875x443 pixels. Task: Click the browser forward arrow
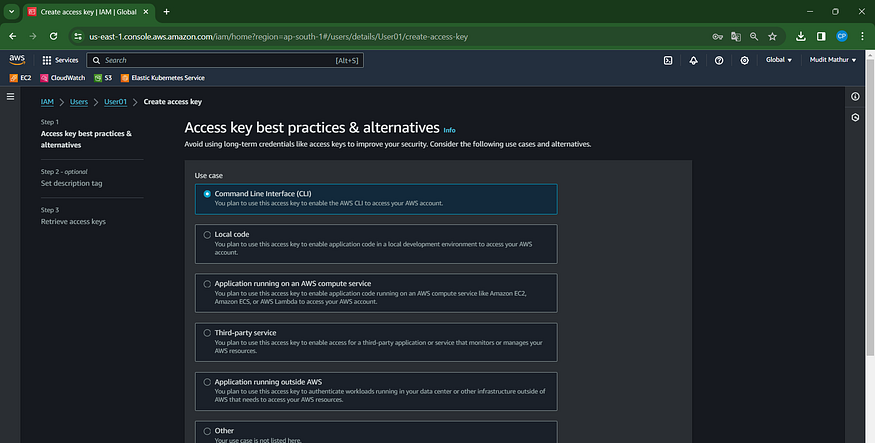coord(33,36)
